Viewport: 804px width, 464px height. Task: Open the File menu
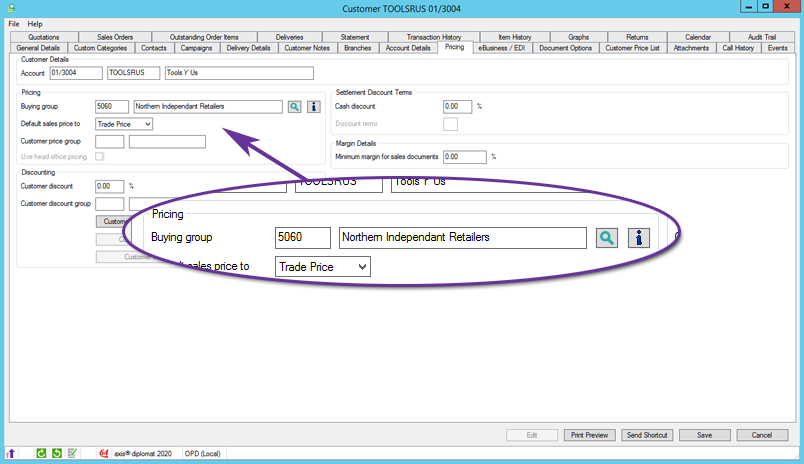coord(14,24)
